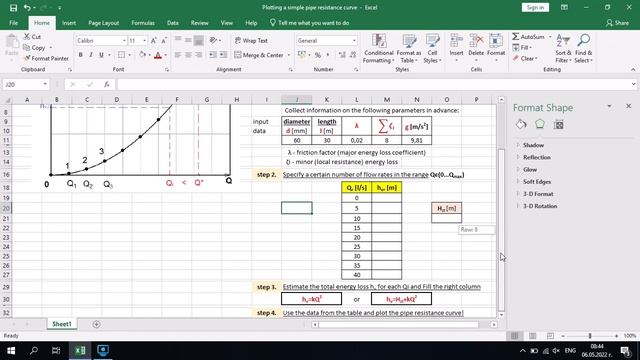
Task: Open the number format General dropdown
Action: click(354, 41)
